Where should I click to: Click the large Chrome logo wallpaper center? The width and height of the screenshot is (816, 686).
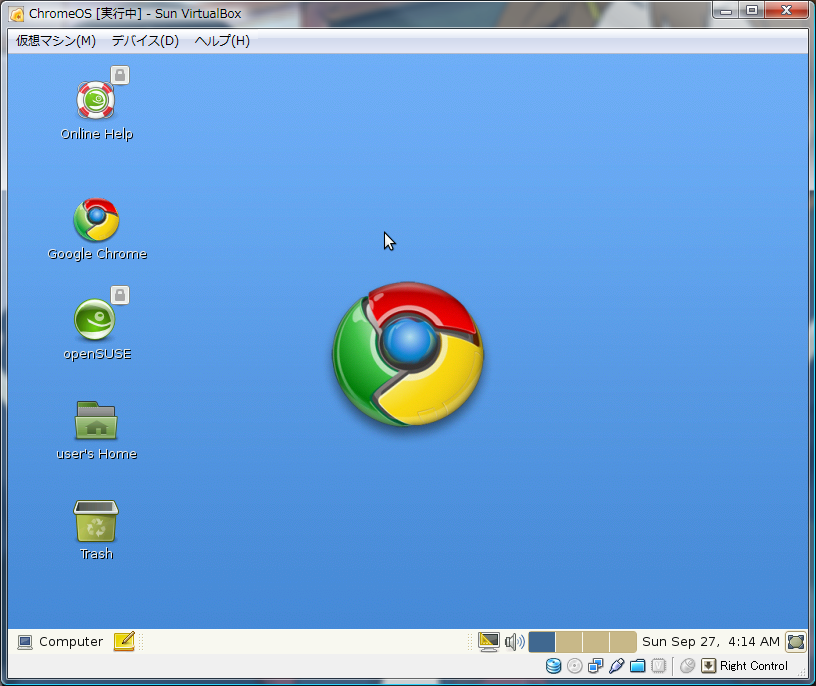point(408,354)
